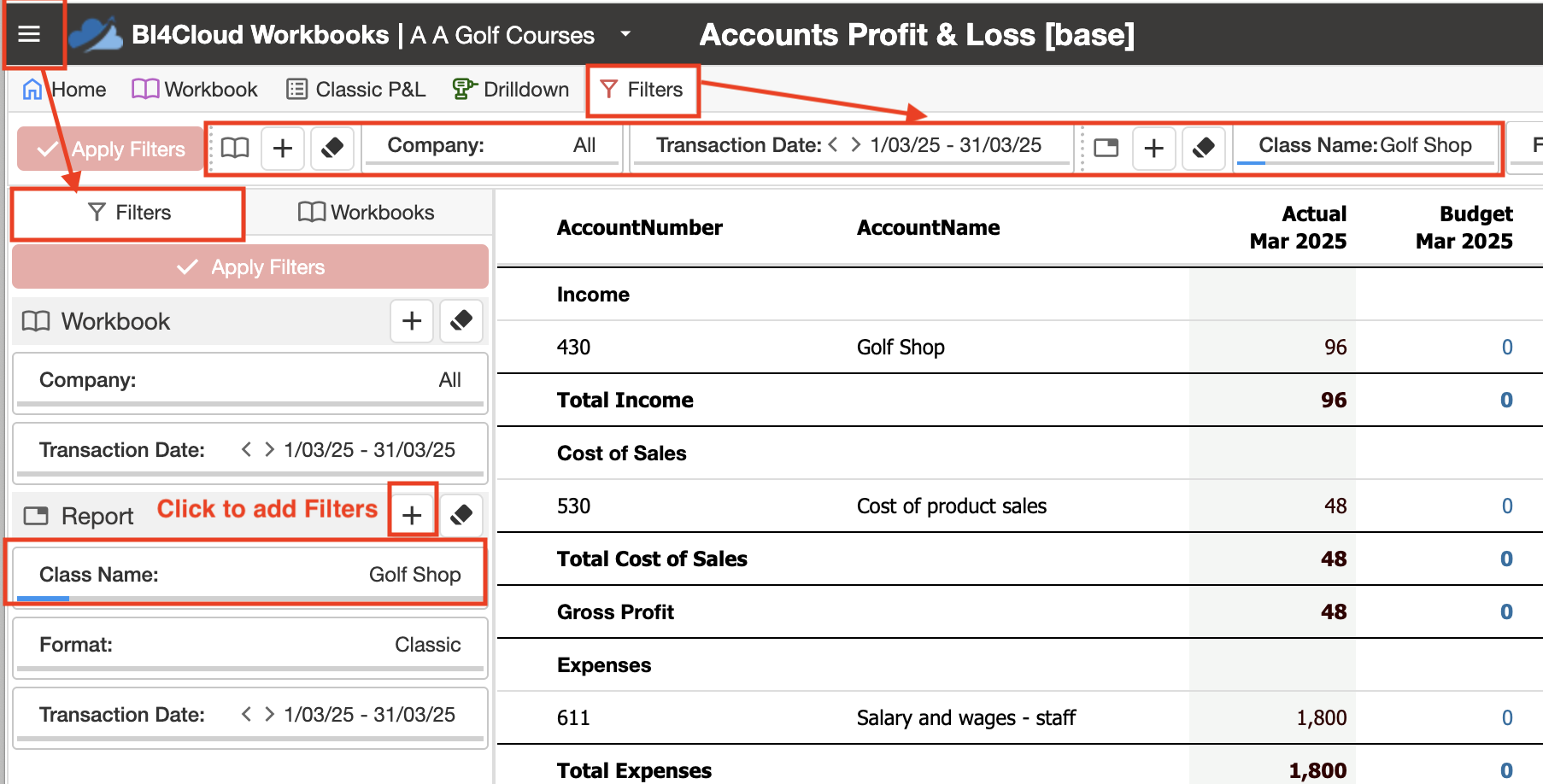Go to the Home tab
Image resolution: width=1543 pixels, height=784 pixels.
pos(64,90)
